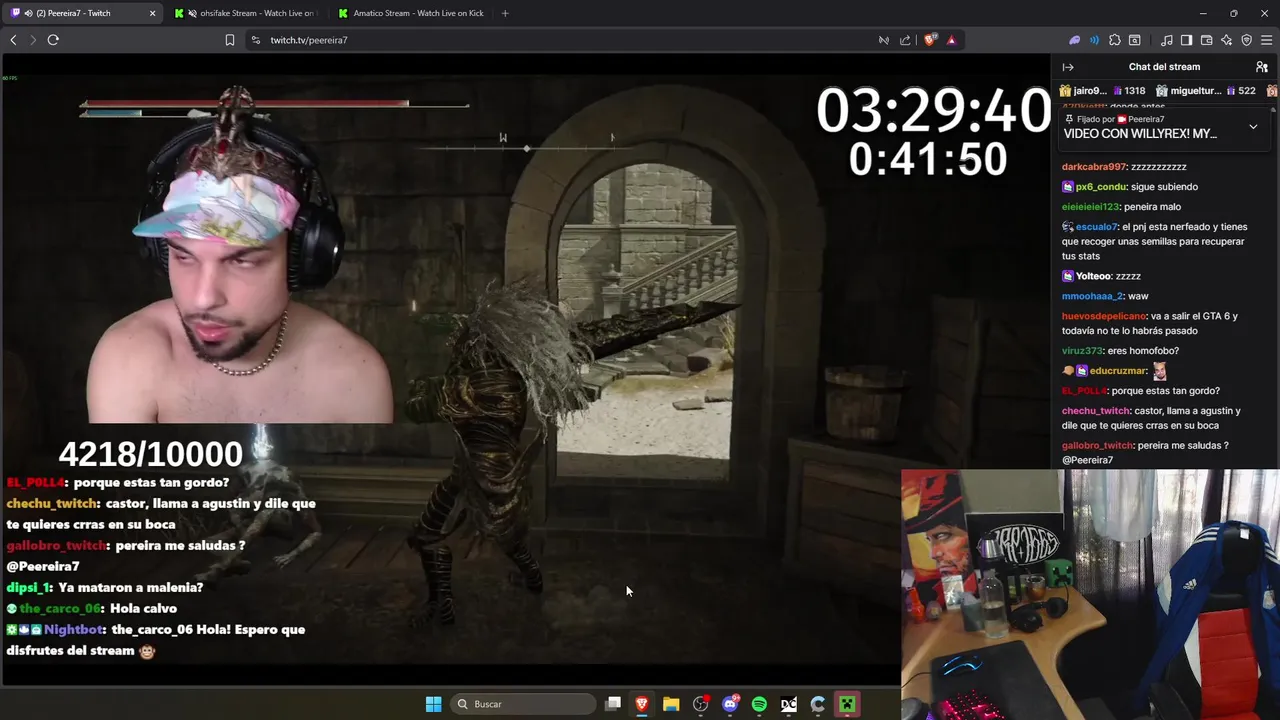Click the room camera overlay thumbnail

1090,595
